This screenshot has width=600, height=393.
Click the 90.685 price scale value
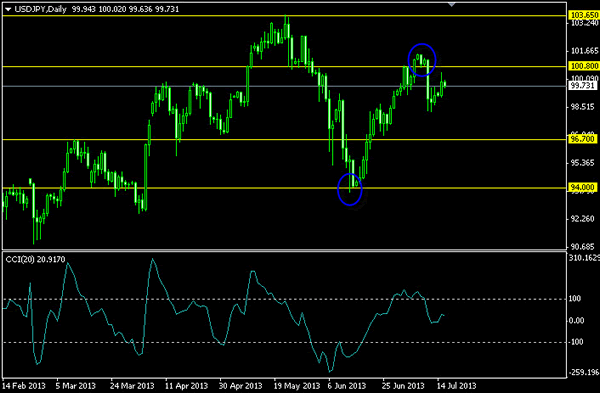[x=582, y=246]
